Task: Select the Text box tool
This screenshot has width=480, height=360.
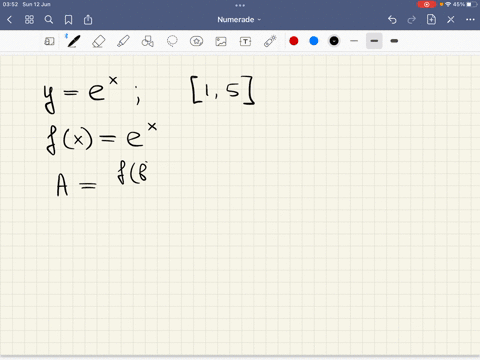Action: [x=245, y=41]
